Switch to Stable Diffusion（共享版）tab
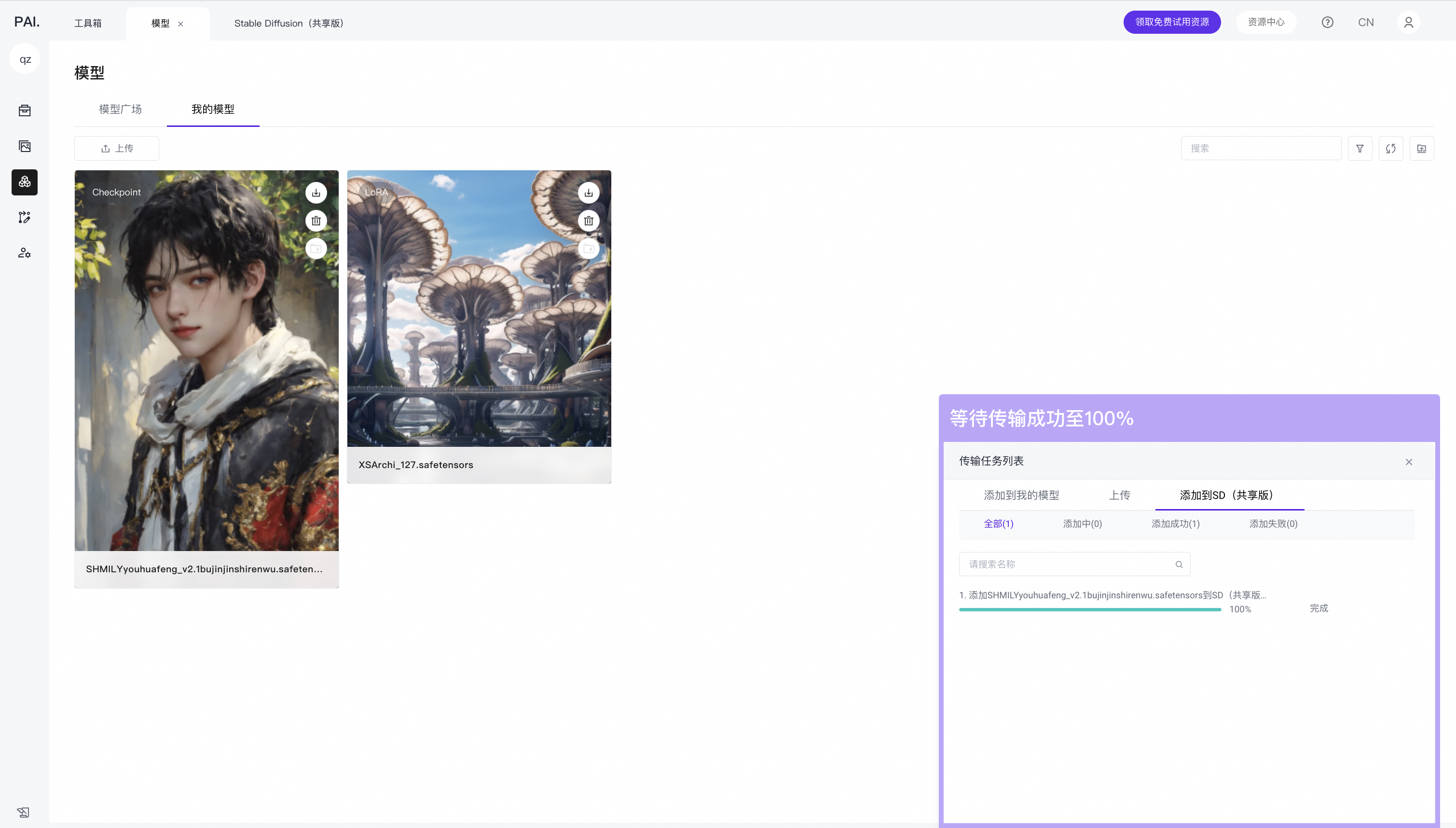 (289, 23)
